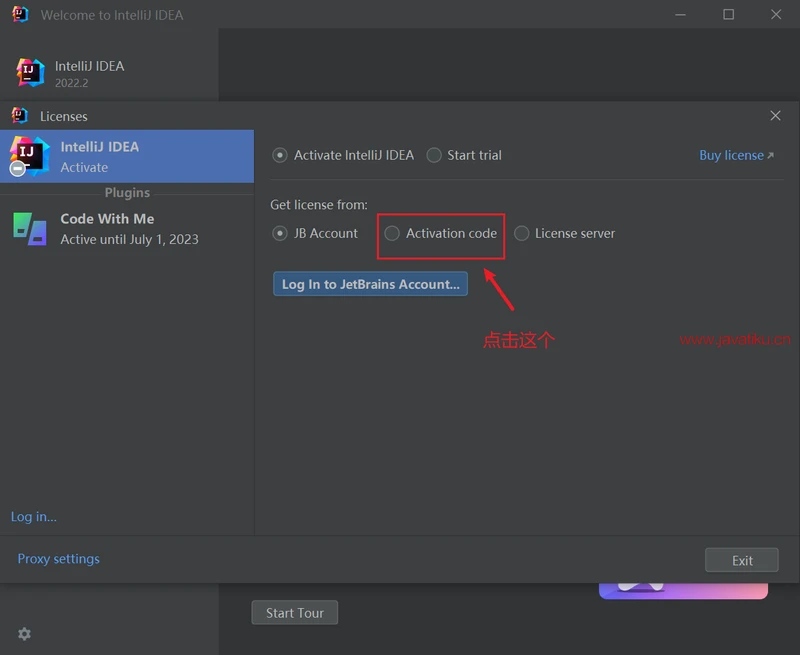Open Proxy settings
The width and height of the screenshot is (800, 655).
pos(59,559)
